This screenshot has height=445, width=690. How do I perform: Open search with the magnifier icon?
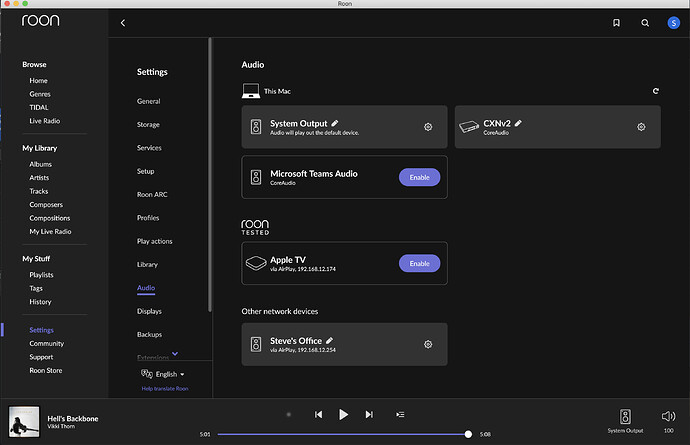point(645,22)
